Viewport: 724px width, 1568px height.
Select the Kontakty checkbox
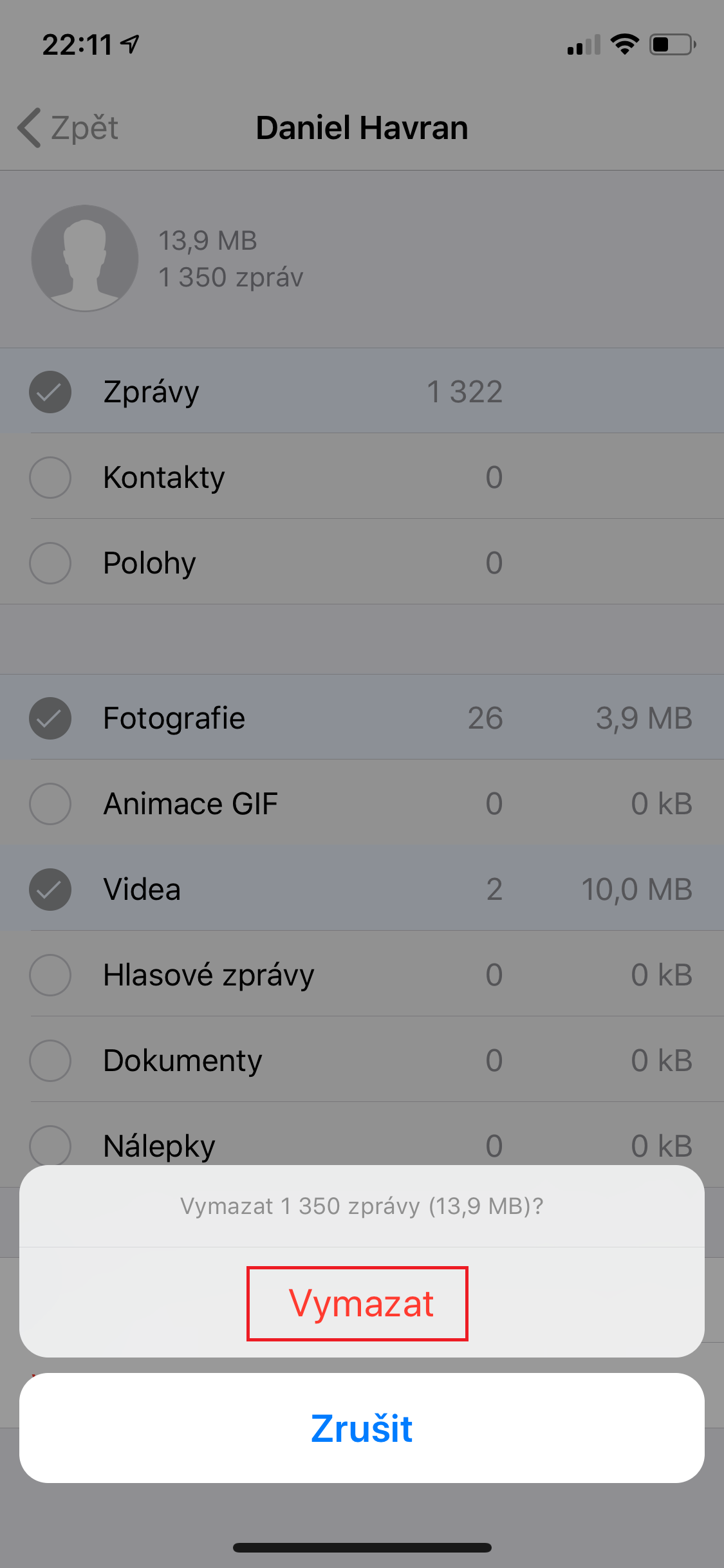[x=50, y=478]
